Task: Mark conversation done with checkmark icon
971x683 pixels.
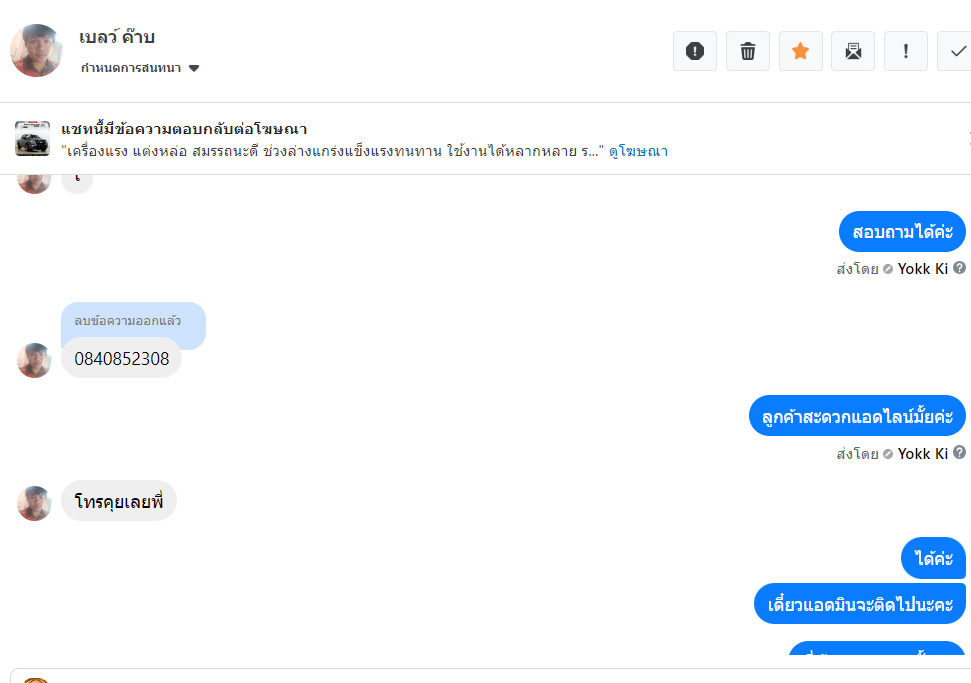Action: click(957, 51)
